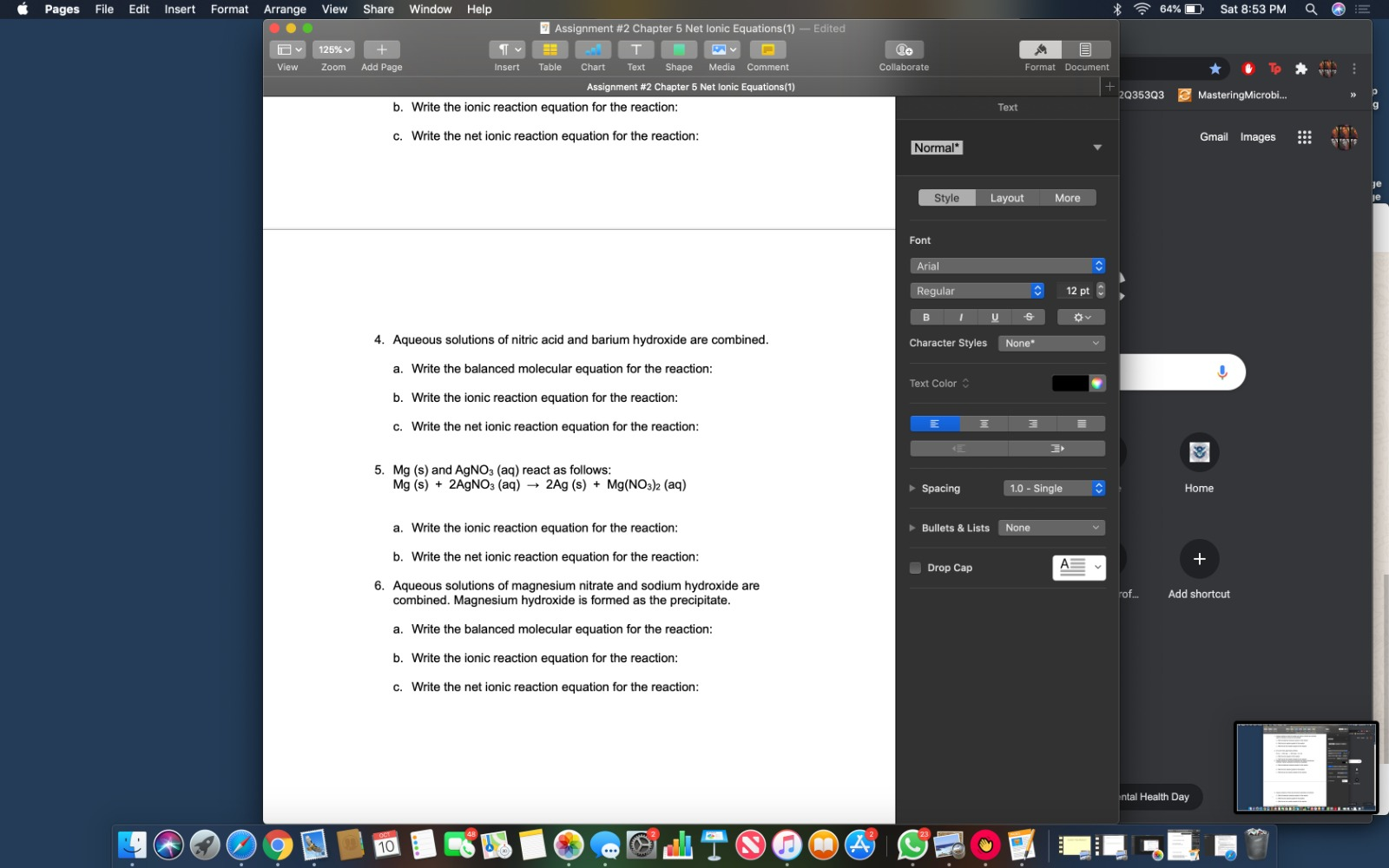Toggle underline formatting

coord(994,317)
